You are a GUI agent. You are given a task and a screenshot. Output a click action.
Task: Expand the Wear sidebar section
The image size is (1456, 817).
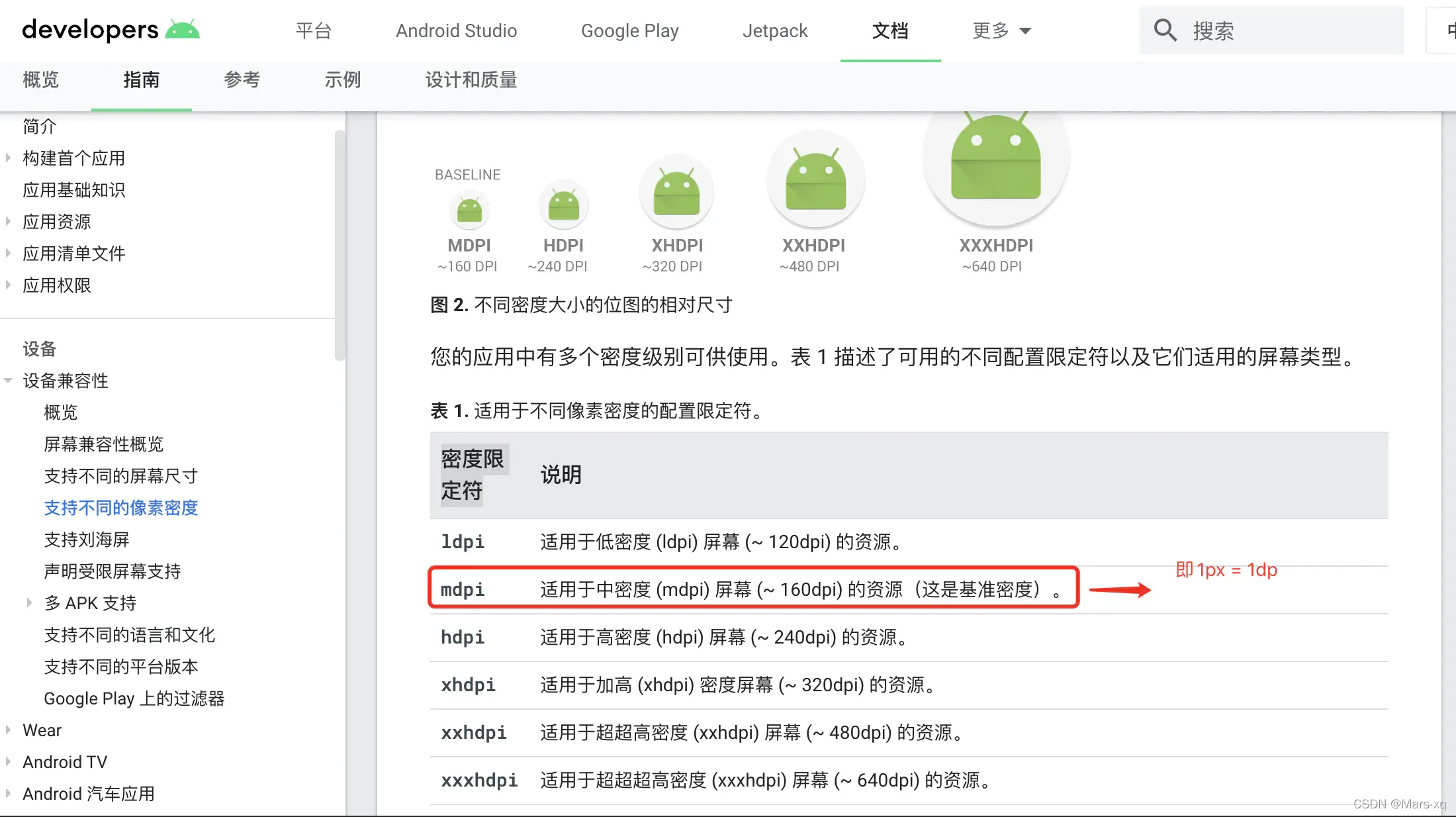coord(9,730)
